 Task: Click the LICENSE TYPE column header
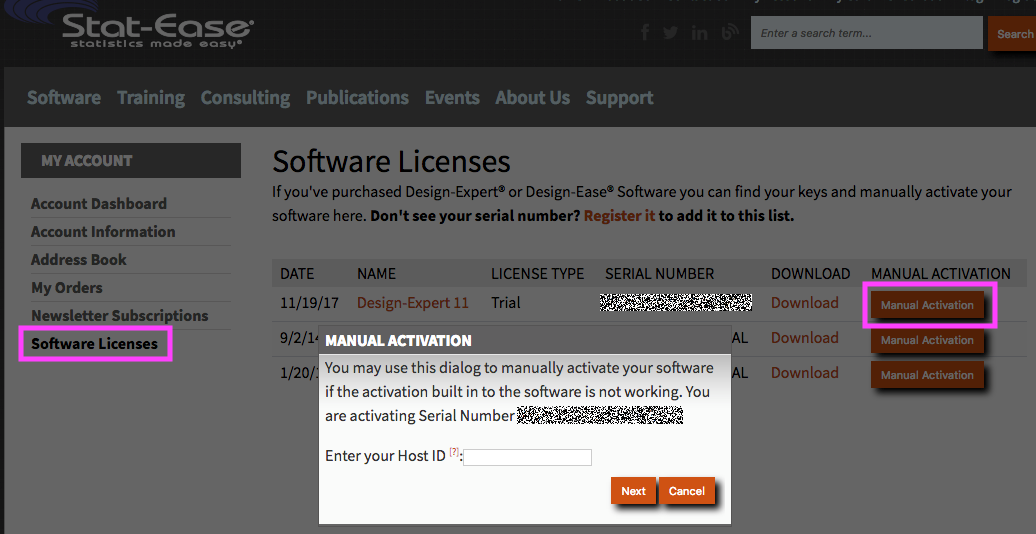pos(538,274)
